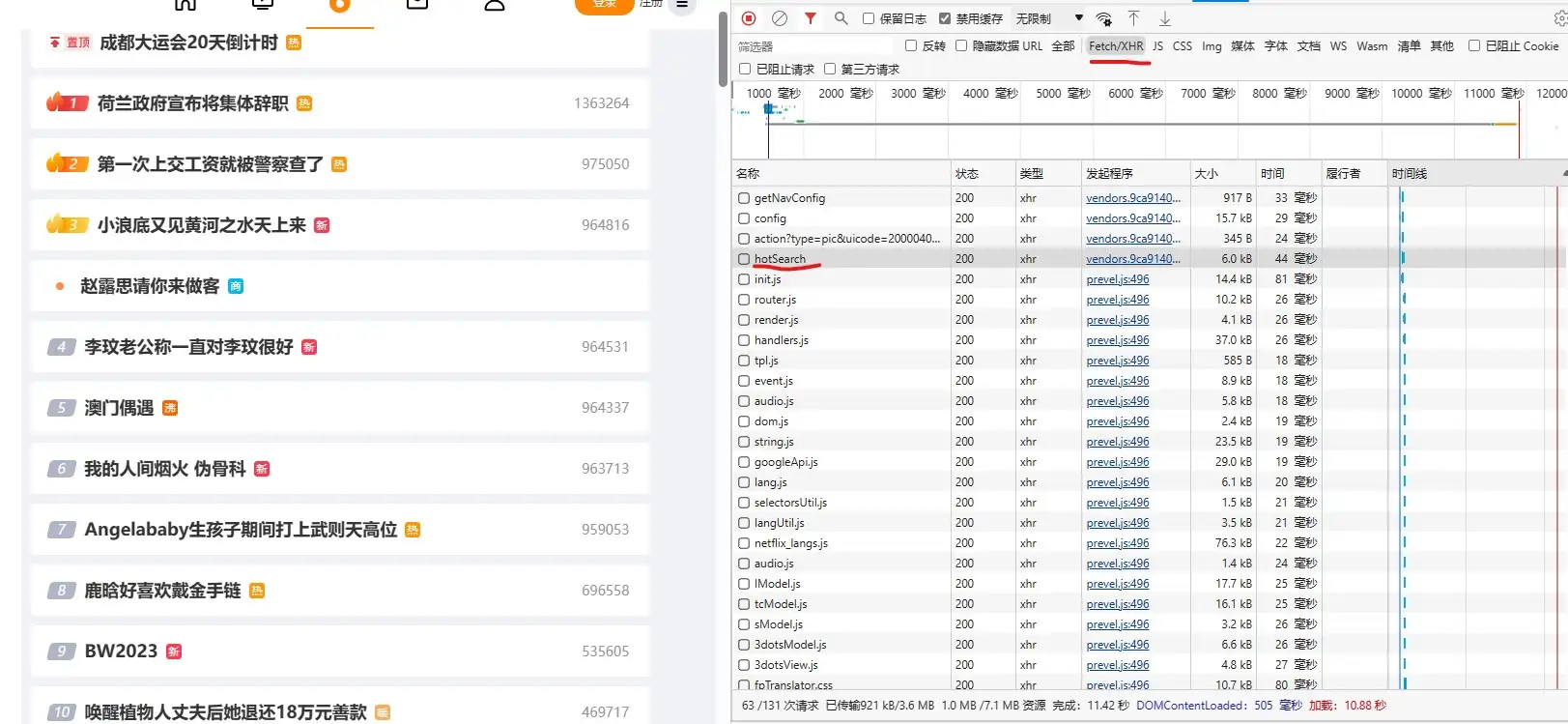Viewport: 1568px width, 724px height.
Task: Select the hotSearch request row
Action: click(780, 259)
